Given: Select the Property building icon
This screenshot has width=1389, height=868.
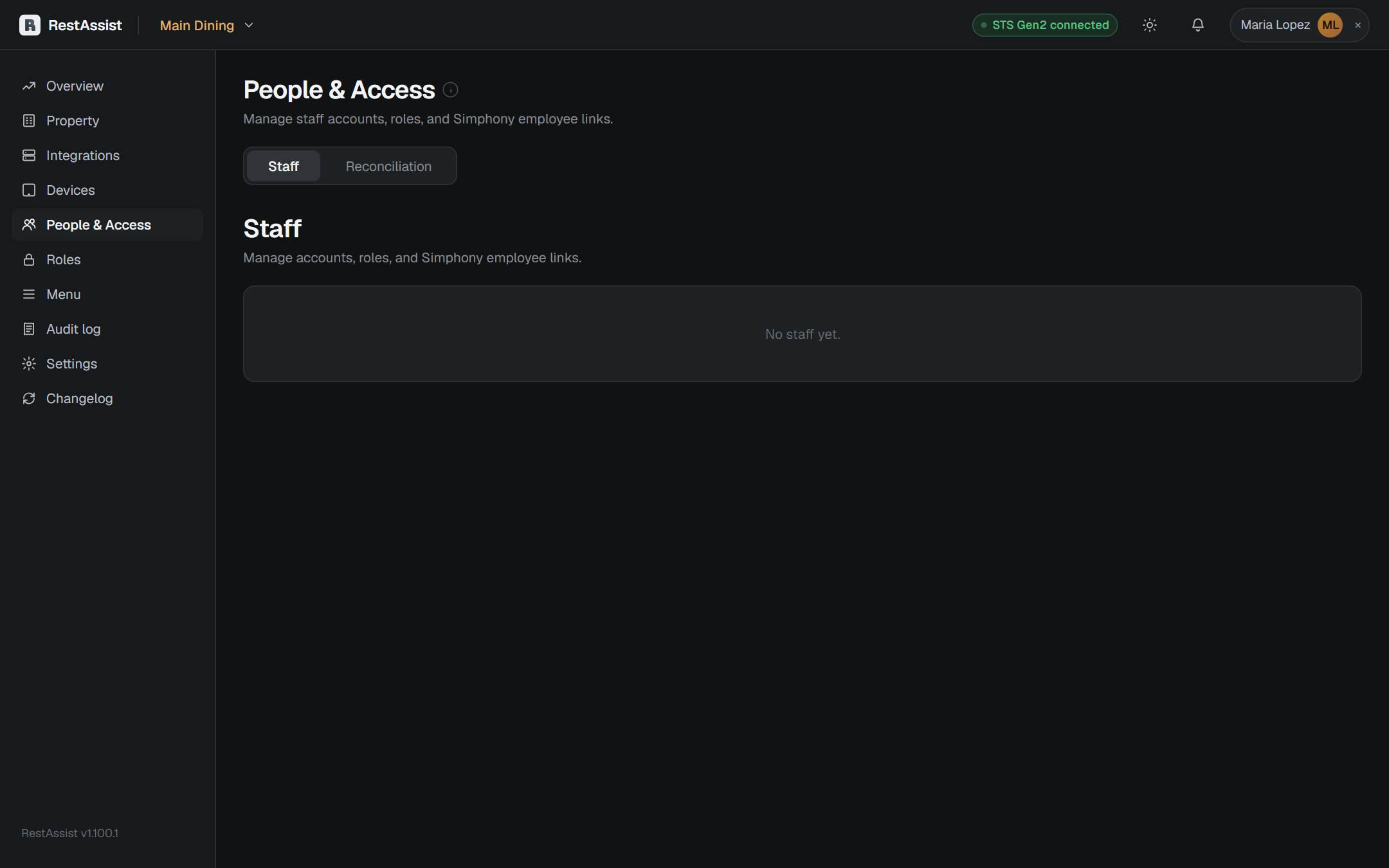Looking at the screenshot, I should (x=29, y=121).
